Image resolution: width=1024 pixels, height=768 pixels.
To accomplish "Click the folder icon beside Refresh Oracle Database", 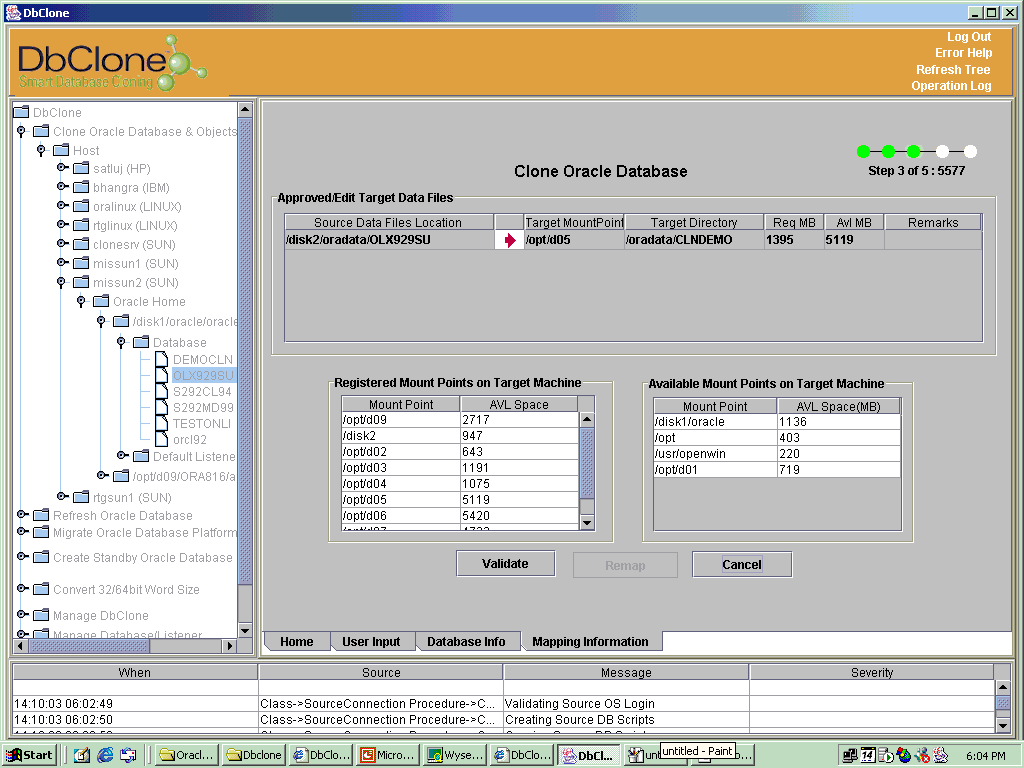I will (x=41, y=515).
